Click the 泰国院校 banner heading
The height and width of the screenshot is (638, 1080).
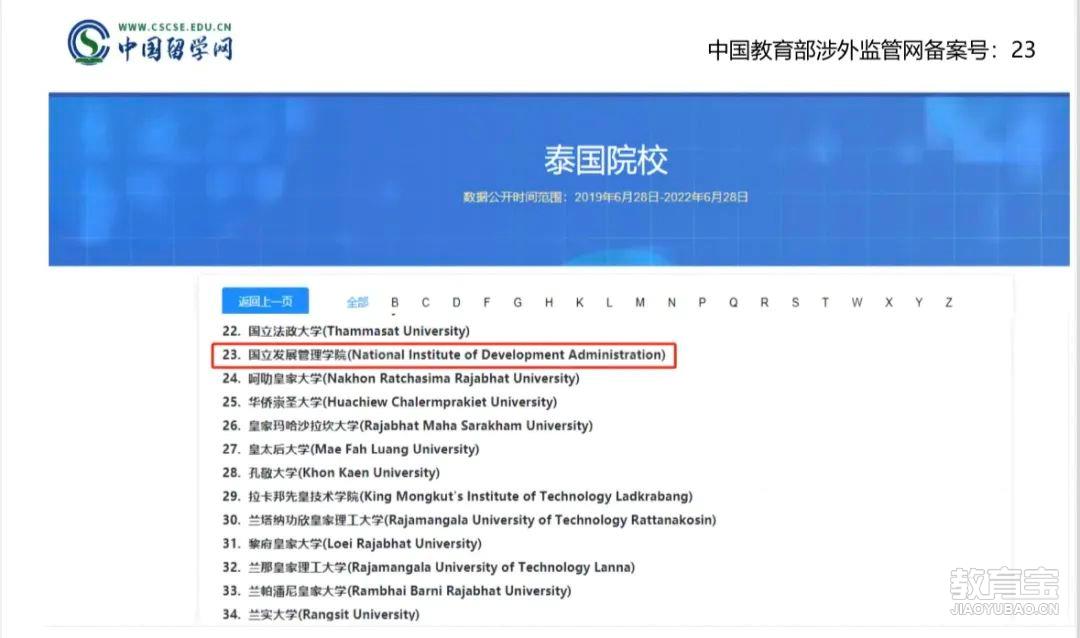point(605,160)
